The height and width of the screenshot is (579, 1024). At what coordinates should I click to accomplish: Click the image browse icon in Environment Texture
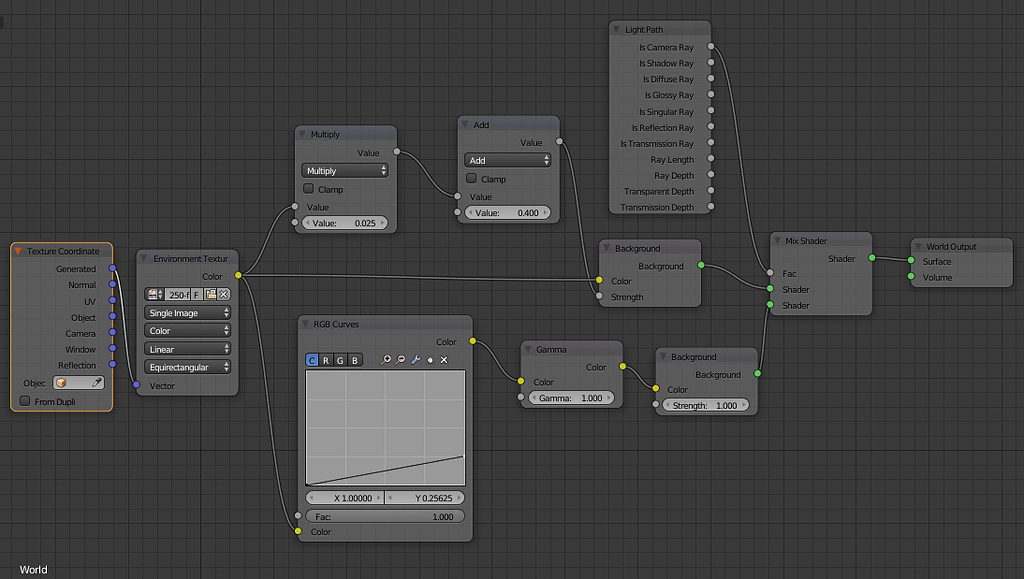pos(155,294)
